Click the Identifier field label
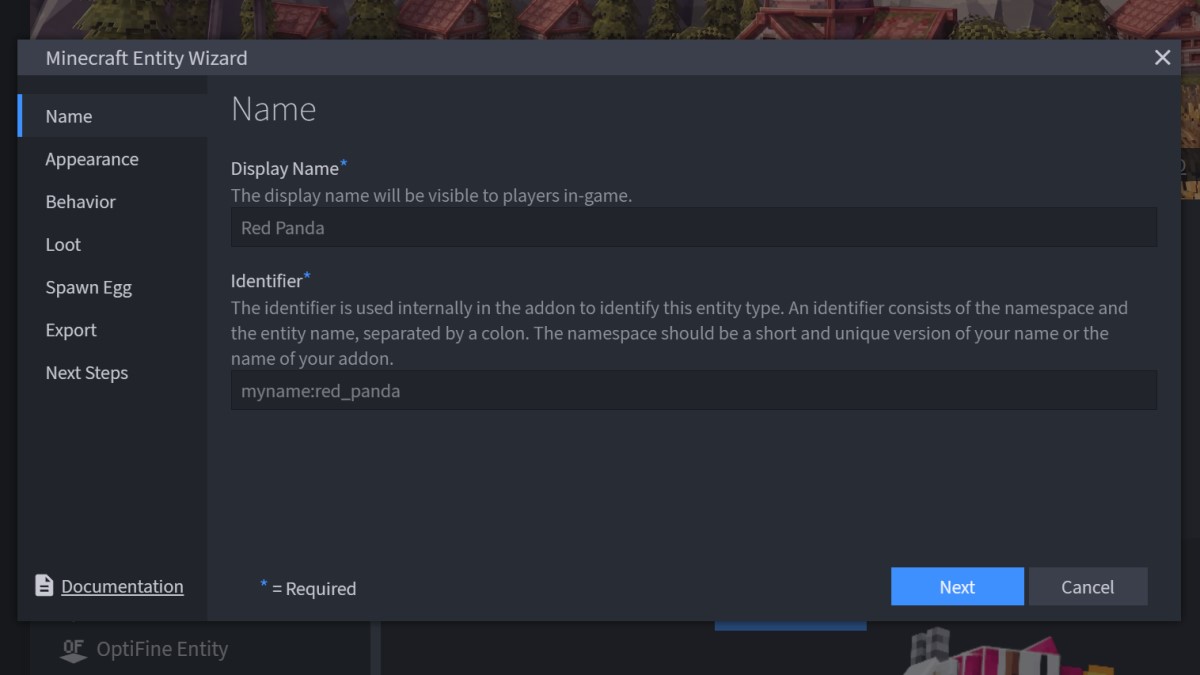This screenshot has height=675, width=1200. (267, 281)
